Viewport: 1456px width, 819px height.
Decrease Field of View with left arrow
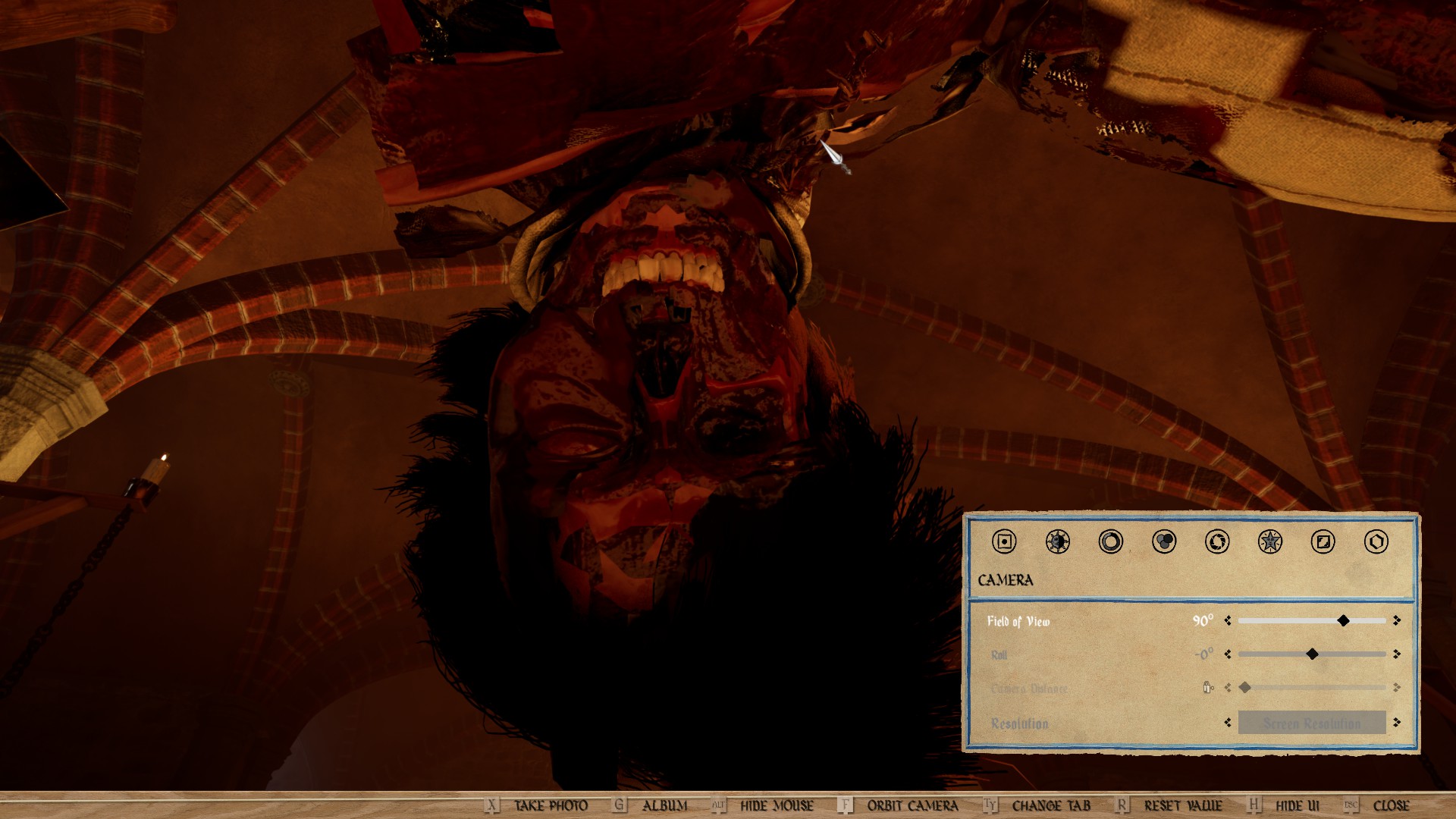1228,620
